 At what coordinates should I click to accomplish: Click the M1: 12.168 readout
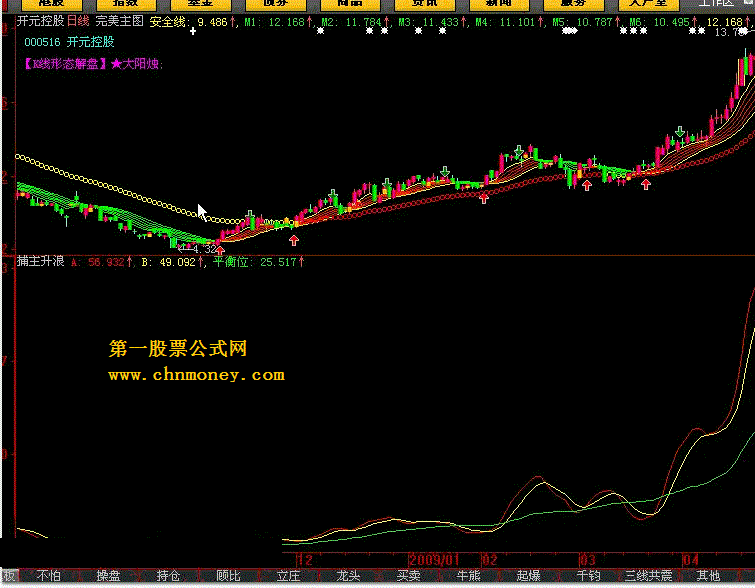click(274, 22)
